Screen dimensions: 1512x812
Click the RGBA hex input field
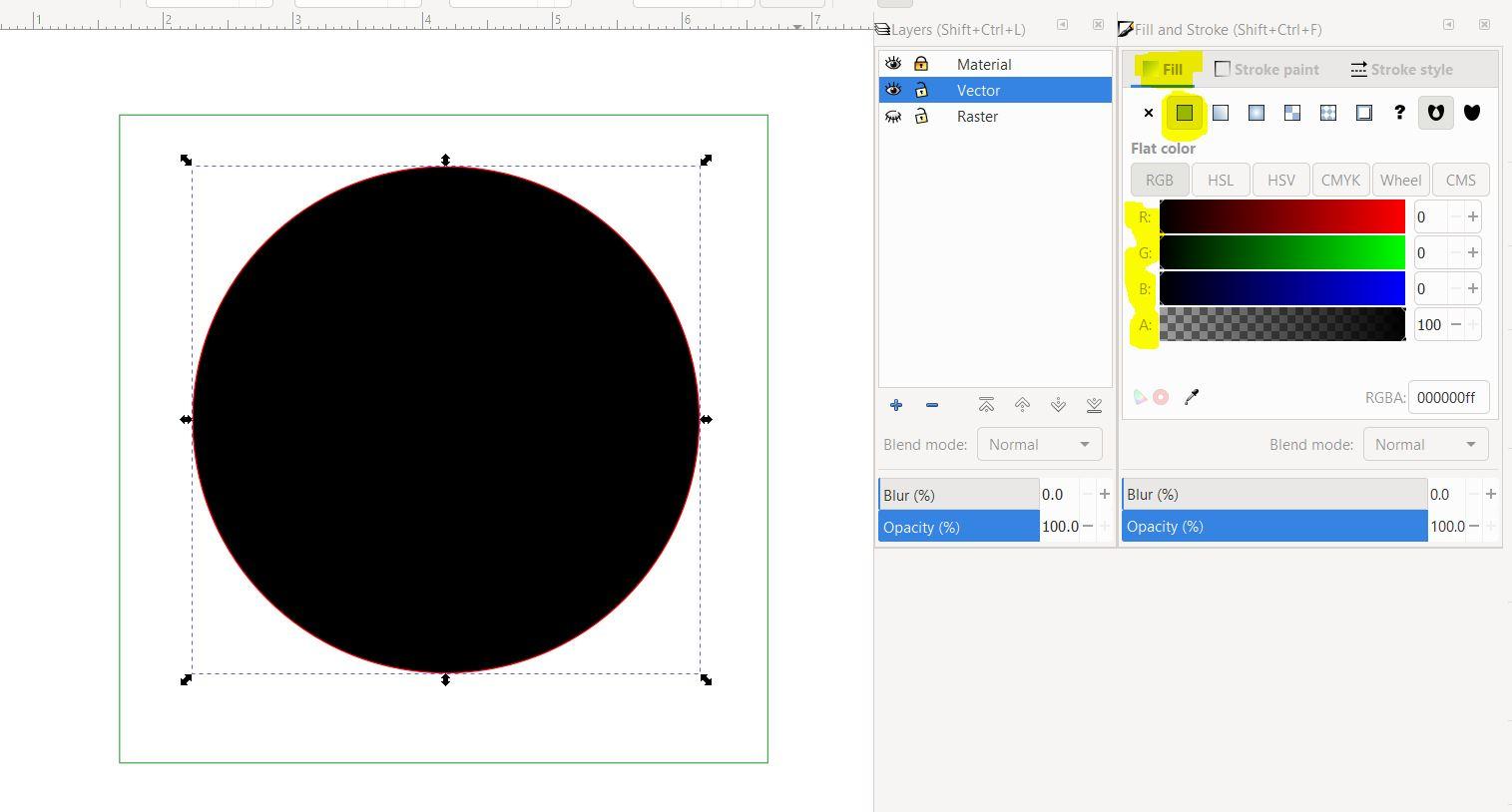[x=1448, y=397]
